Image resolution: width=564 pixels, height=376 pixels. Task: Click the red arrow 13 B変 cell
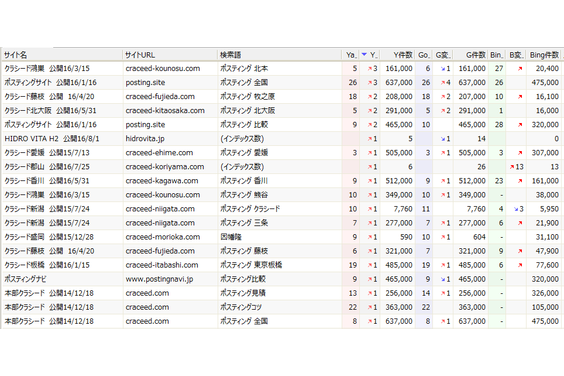coord(517,167)
